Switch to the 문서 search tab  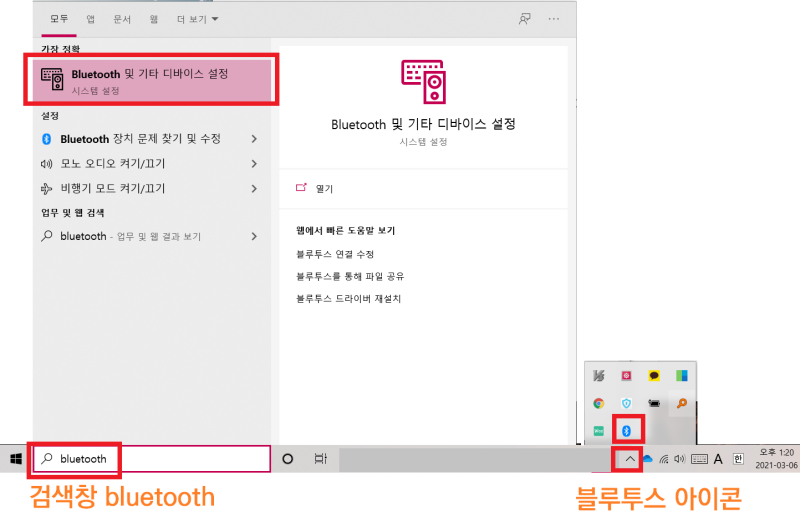point(122,19)
